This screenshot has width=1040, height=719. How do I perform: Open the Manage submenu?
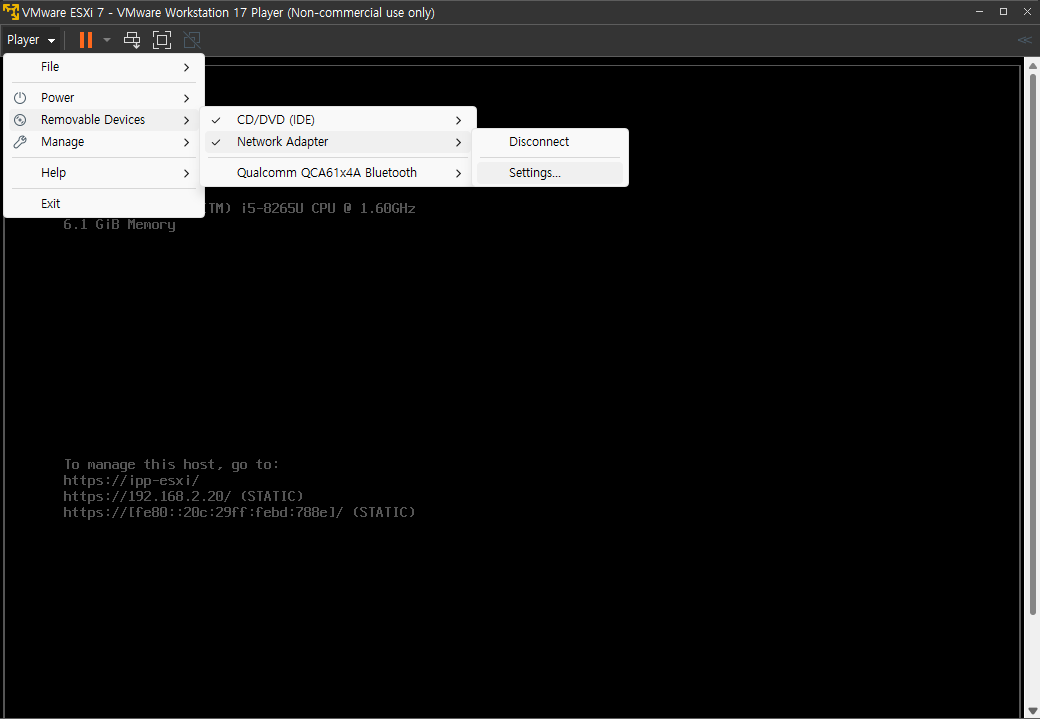pos(103,142)
